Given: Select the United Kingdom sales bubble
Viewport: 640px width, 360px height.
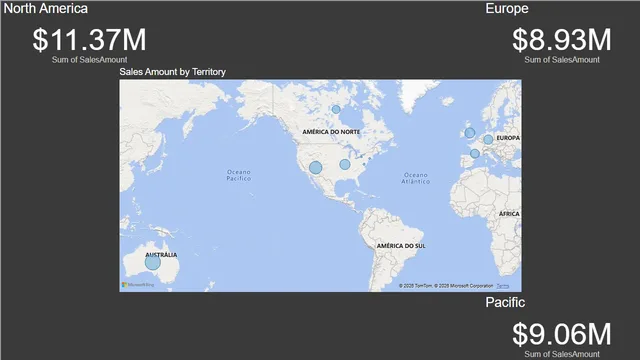Looking at the screenshot, I should tap(470, 133).
